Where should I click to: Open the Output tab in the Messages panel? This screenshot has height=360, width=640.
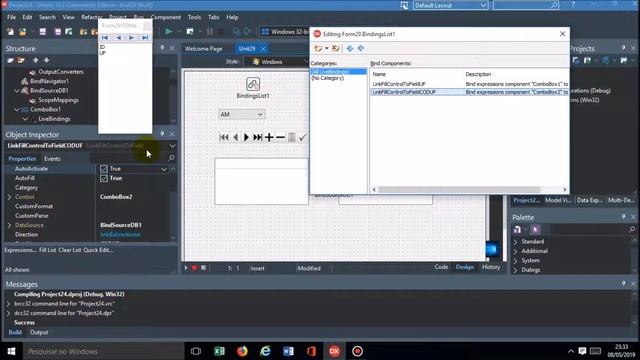point(39,332)
